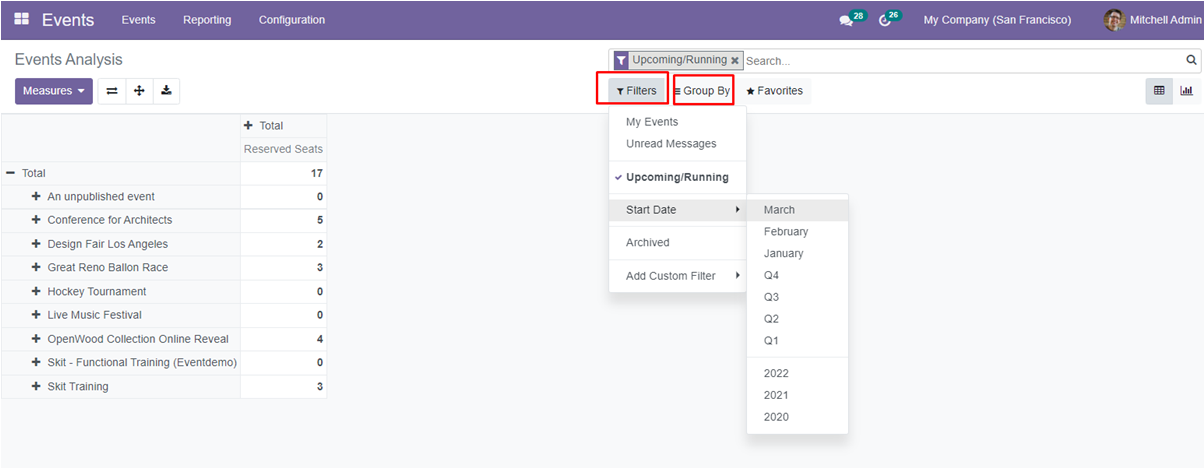Select March in Start Date submenu
1204x468 pixels.
click(x=779, y=210)
